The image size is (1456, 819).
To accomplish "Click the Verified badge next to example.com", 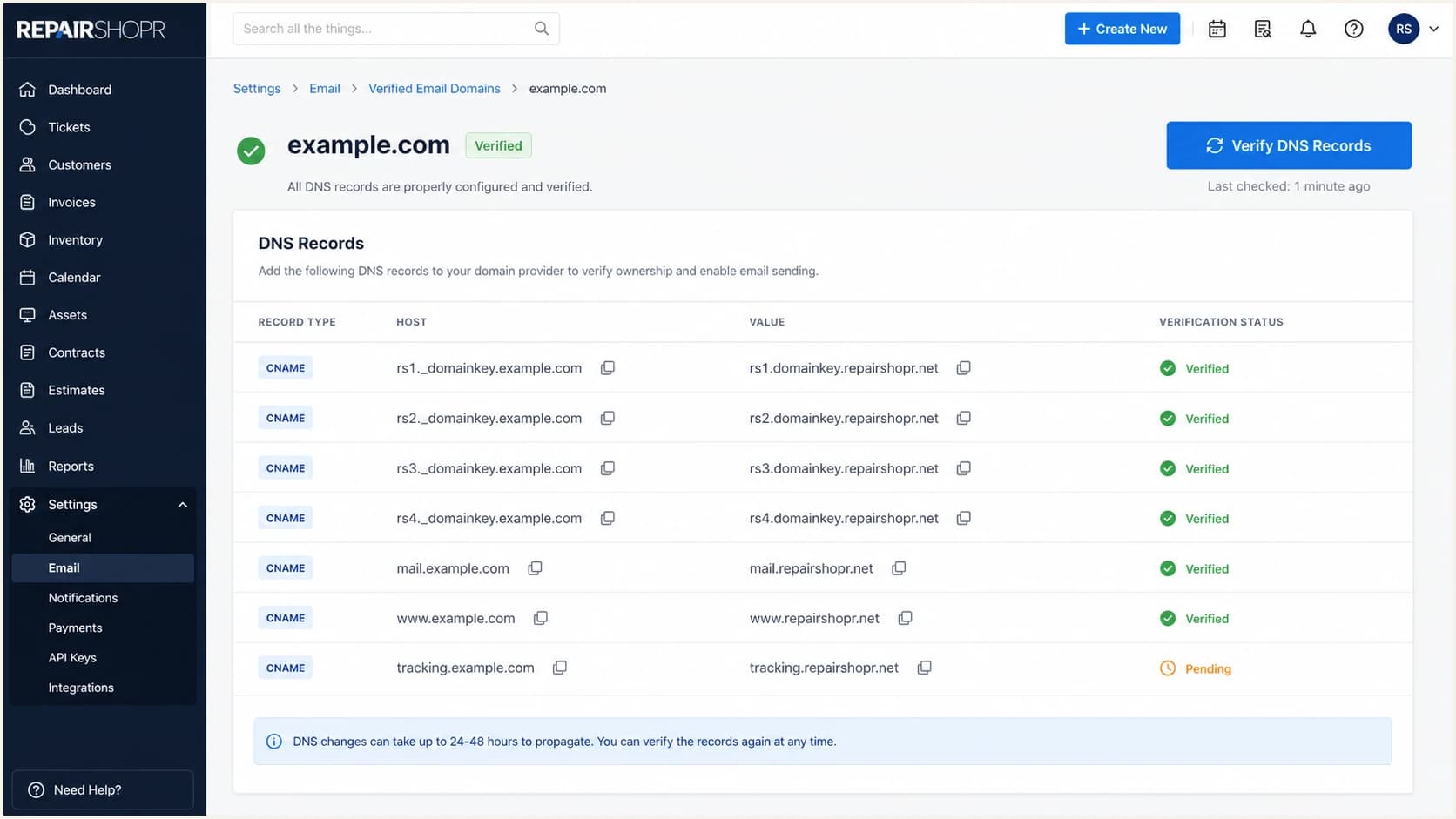I will coord(498,145).
